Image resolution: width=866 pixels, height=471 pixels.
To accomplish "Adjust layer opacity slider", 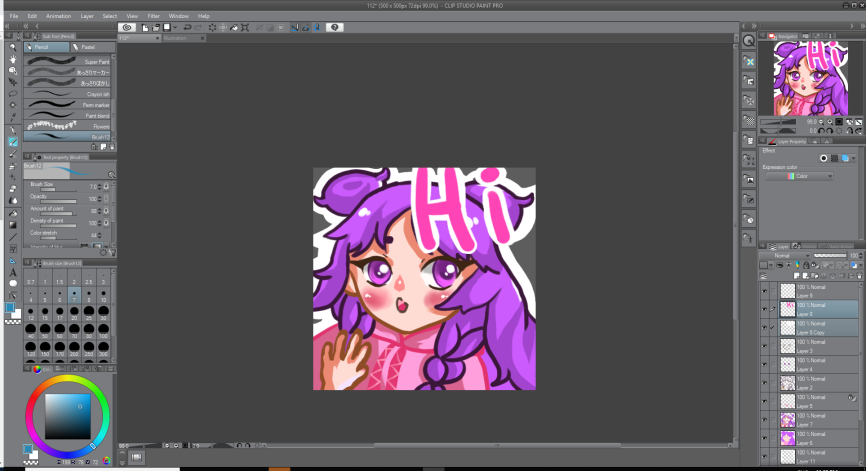I will [830, 256].
